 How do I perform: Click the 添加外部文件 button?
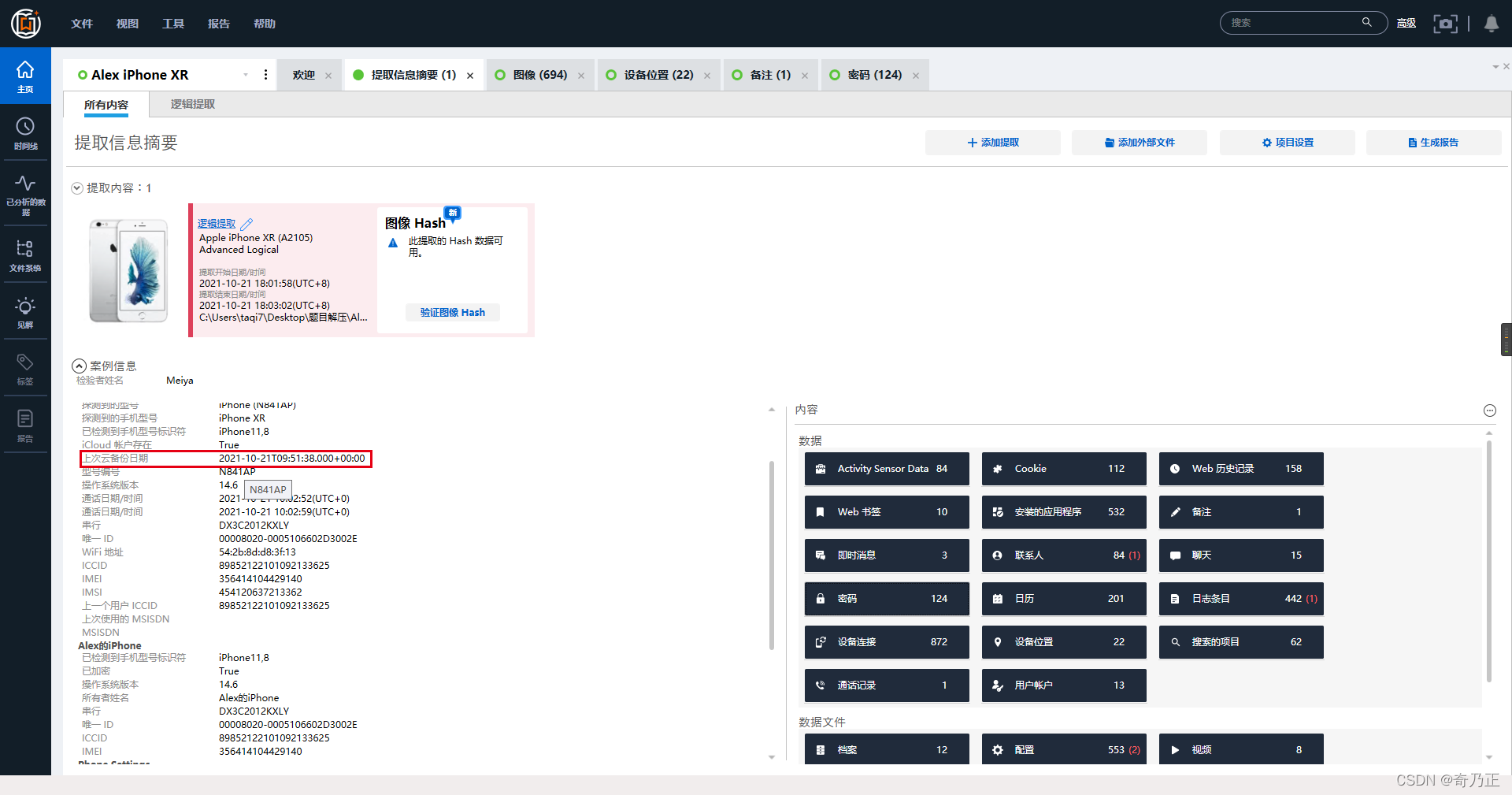pyautogui.click(x=1140, y=143)
